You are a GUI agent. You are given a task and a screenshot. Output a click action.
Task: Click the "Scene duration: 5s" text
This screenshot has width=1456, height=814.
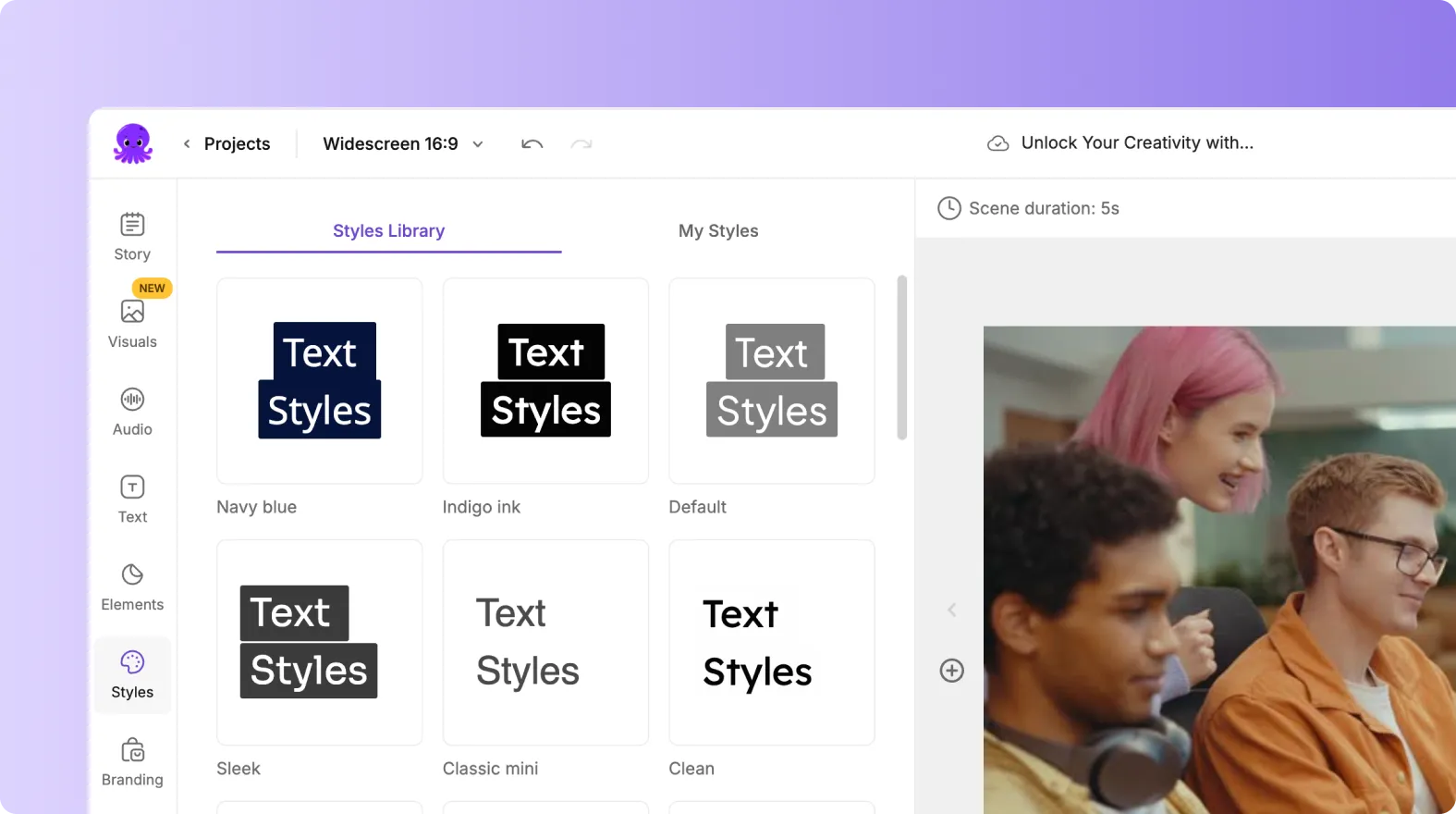(1044, 208)
